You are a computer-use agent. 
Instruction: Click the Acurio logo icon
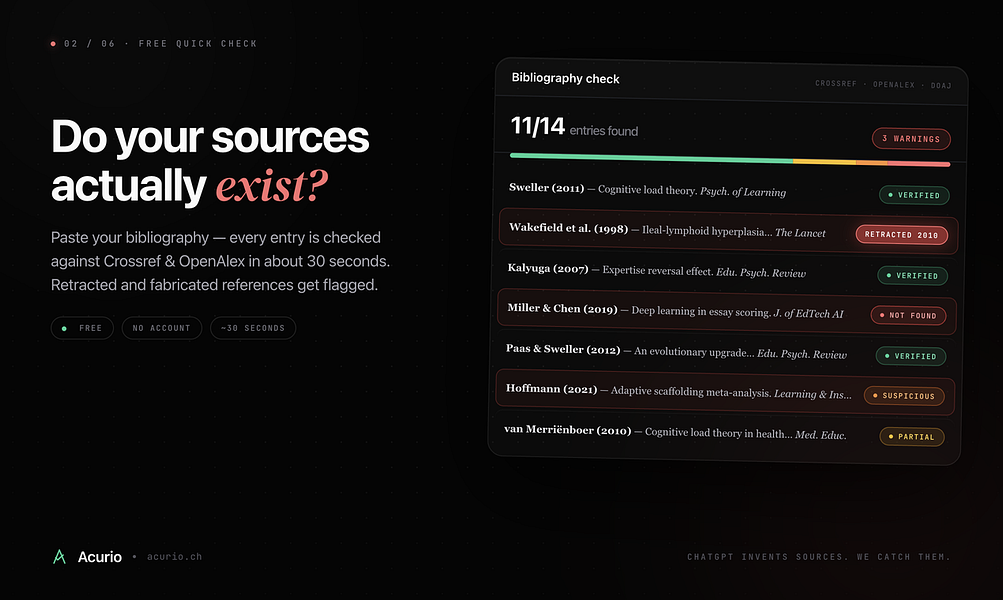(x=59, y=557)
